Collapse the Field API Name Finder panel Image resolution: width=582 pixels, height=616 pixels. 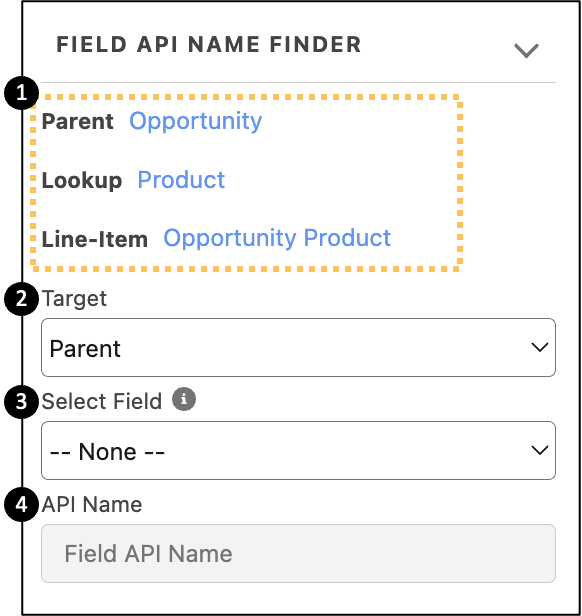click(526, 51)
